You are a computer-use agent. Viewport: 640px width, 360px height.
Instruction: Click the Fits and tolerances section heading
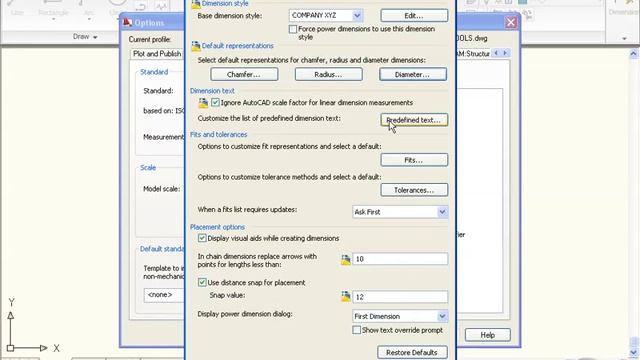click(219, 134)
